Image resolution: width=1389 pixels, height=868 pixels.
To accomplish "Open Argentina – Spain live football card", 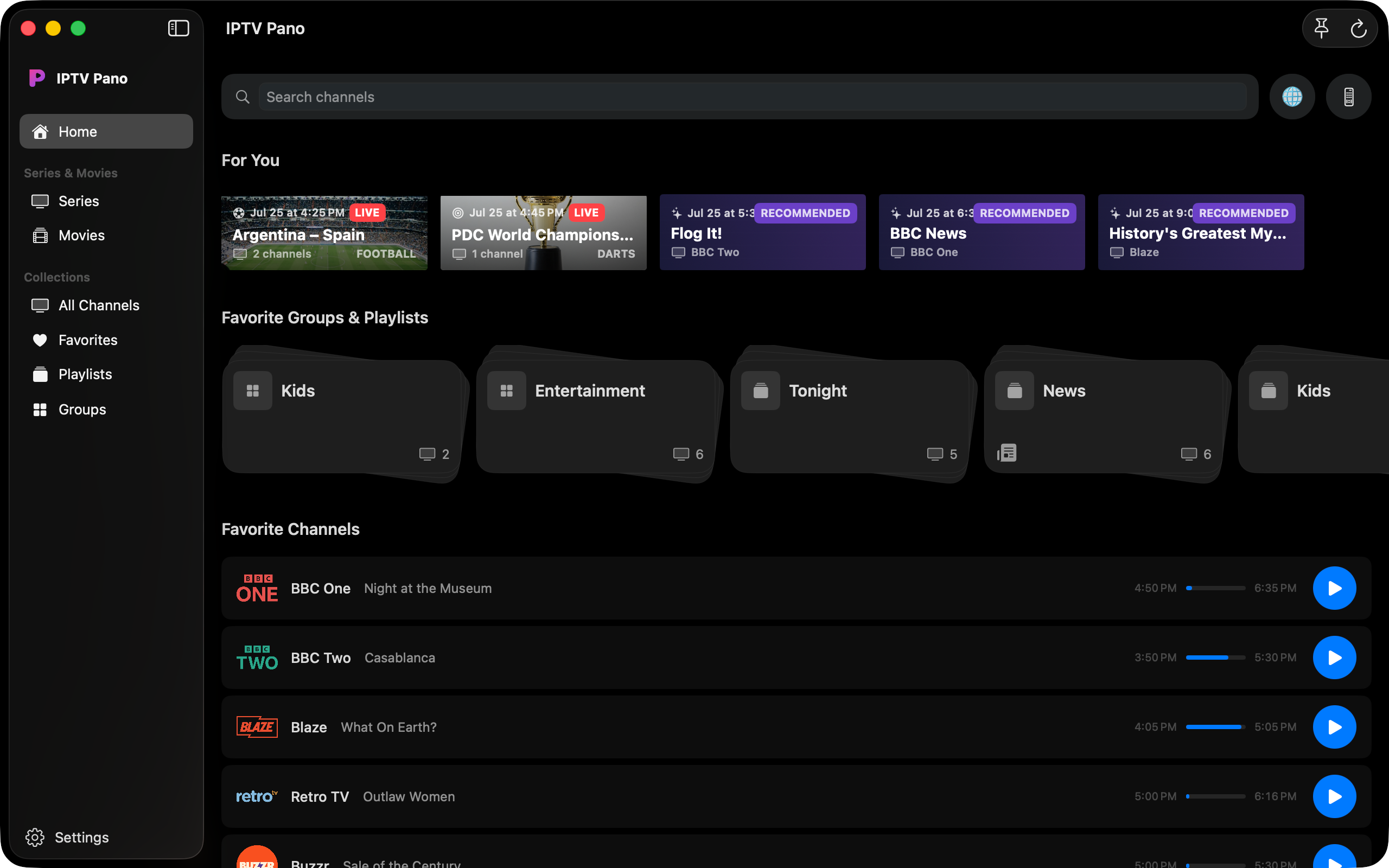I will coord(324,233).
